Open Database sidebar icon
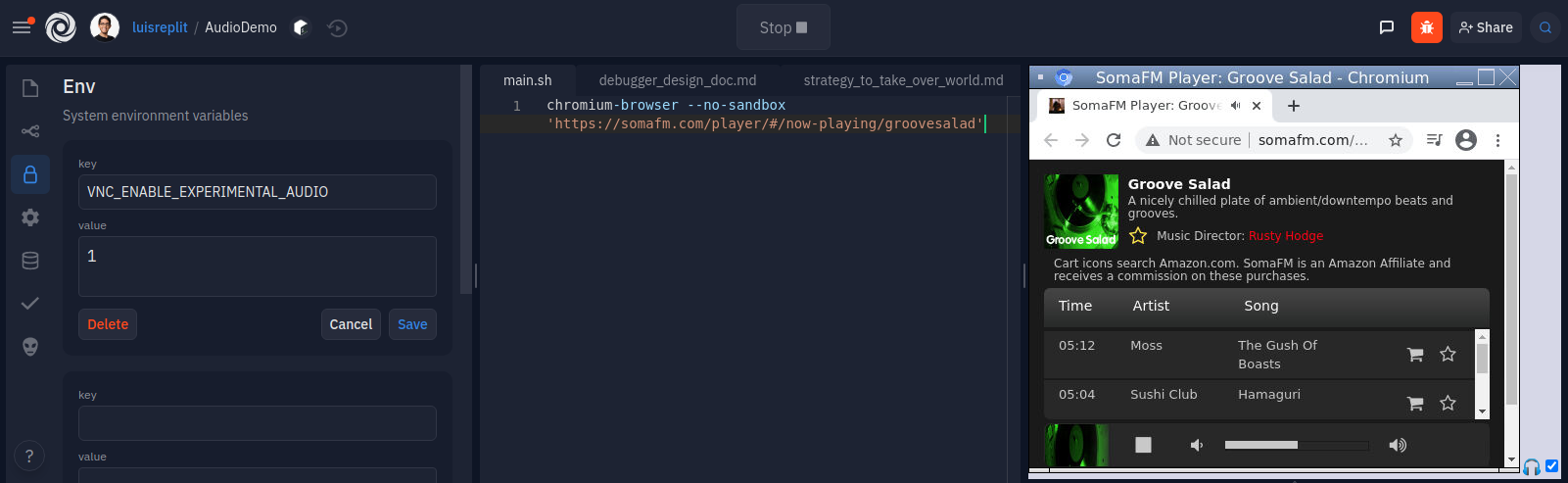This screenshot has width=1568, height=483. (30, 261)
